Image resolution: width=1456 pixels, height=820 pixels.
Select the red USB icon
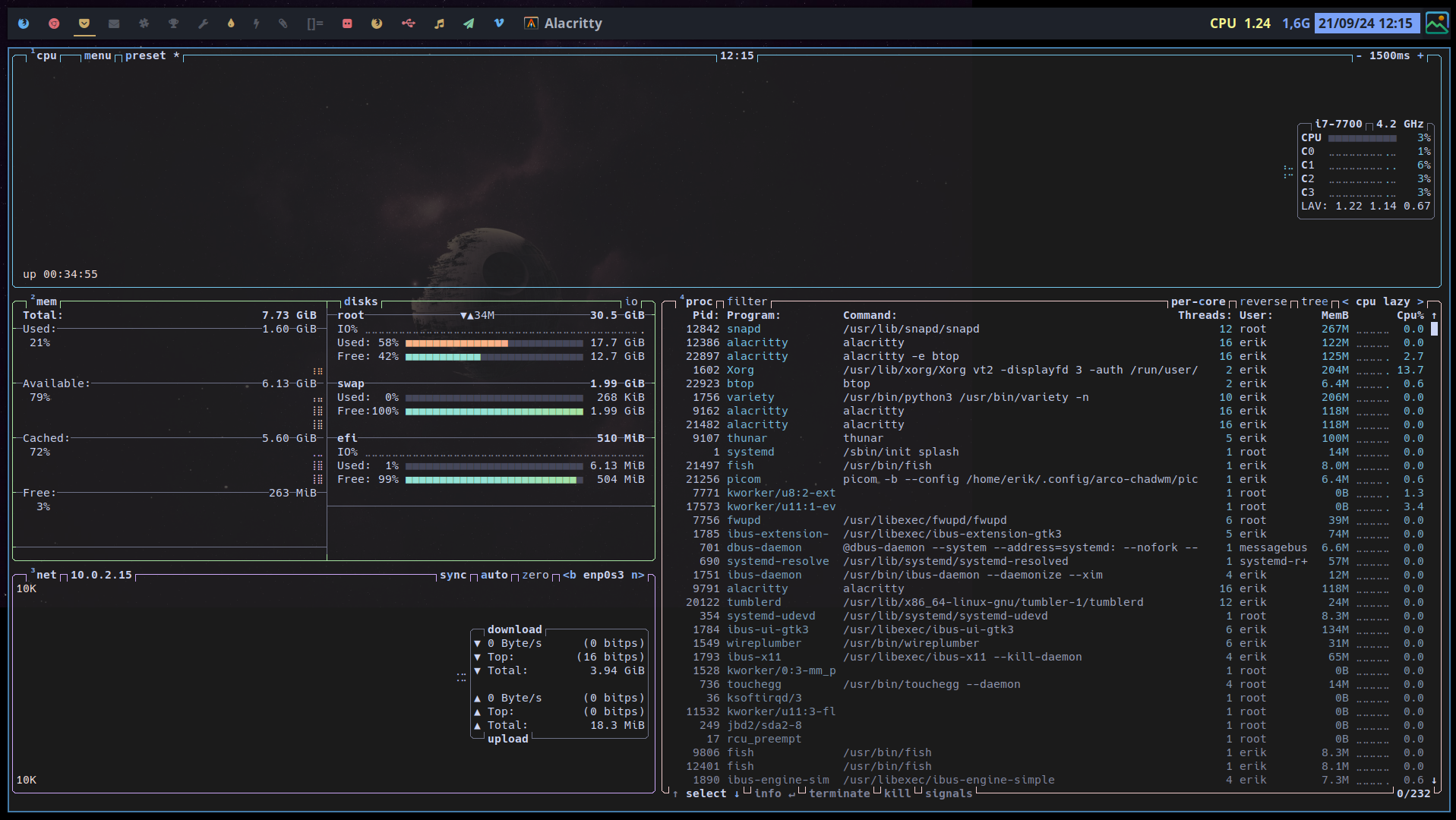tap(409, 24)
